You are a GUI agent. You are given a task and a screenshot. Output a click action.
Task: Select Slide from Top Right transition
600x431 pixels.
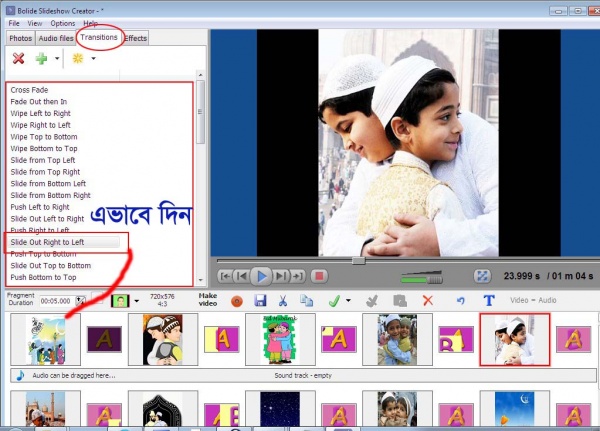click(x=46, y=172)
